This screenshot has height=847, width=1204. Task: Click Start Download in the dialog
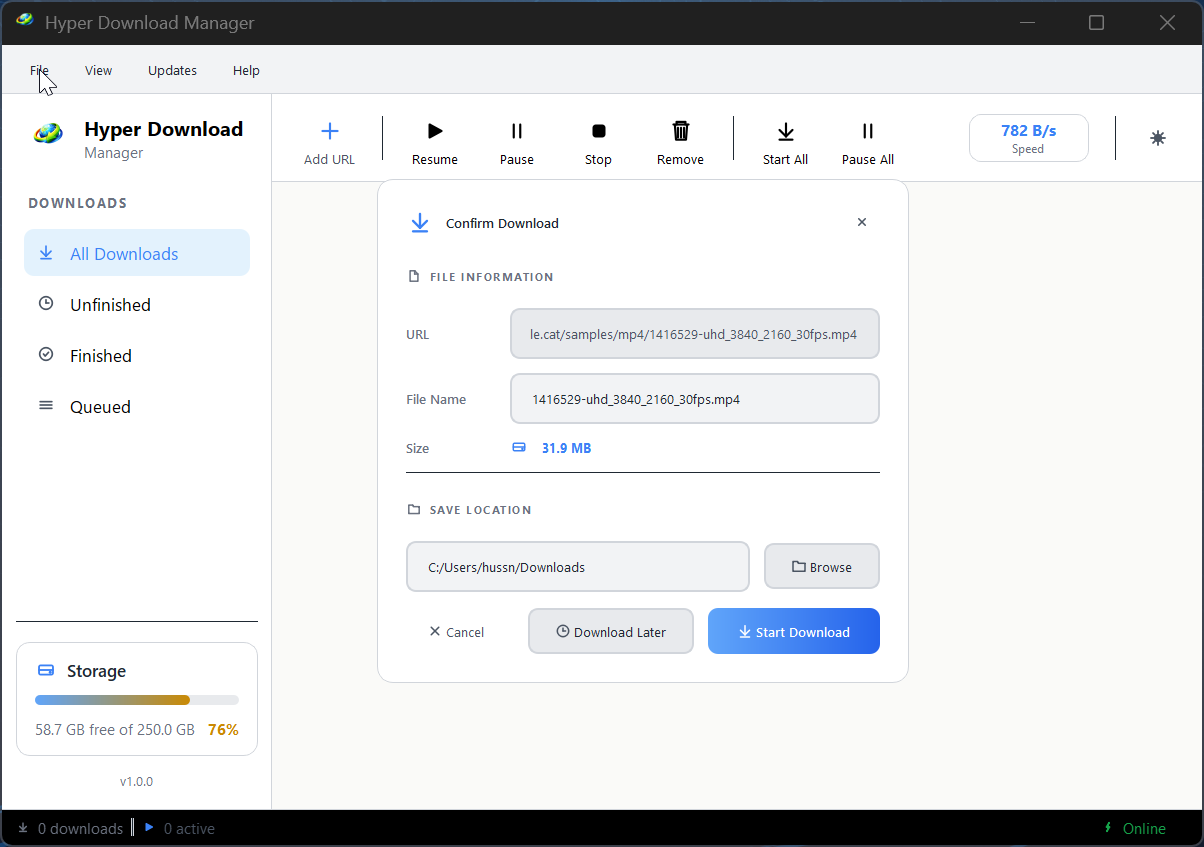(x=793, y=631)
